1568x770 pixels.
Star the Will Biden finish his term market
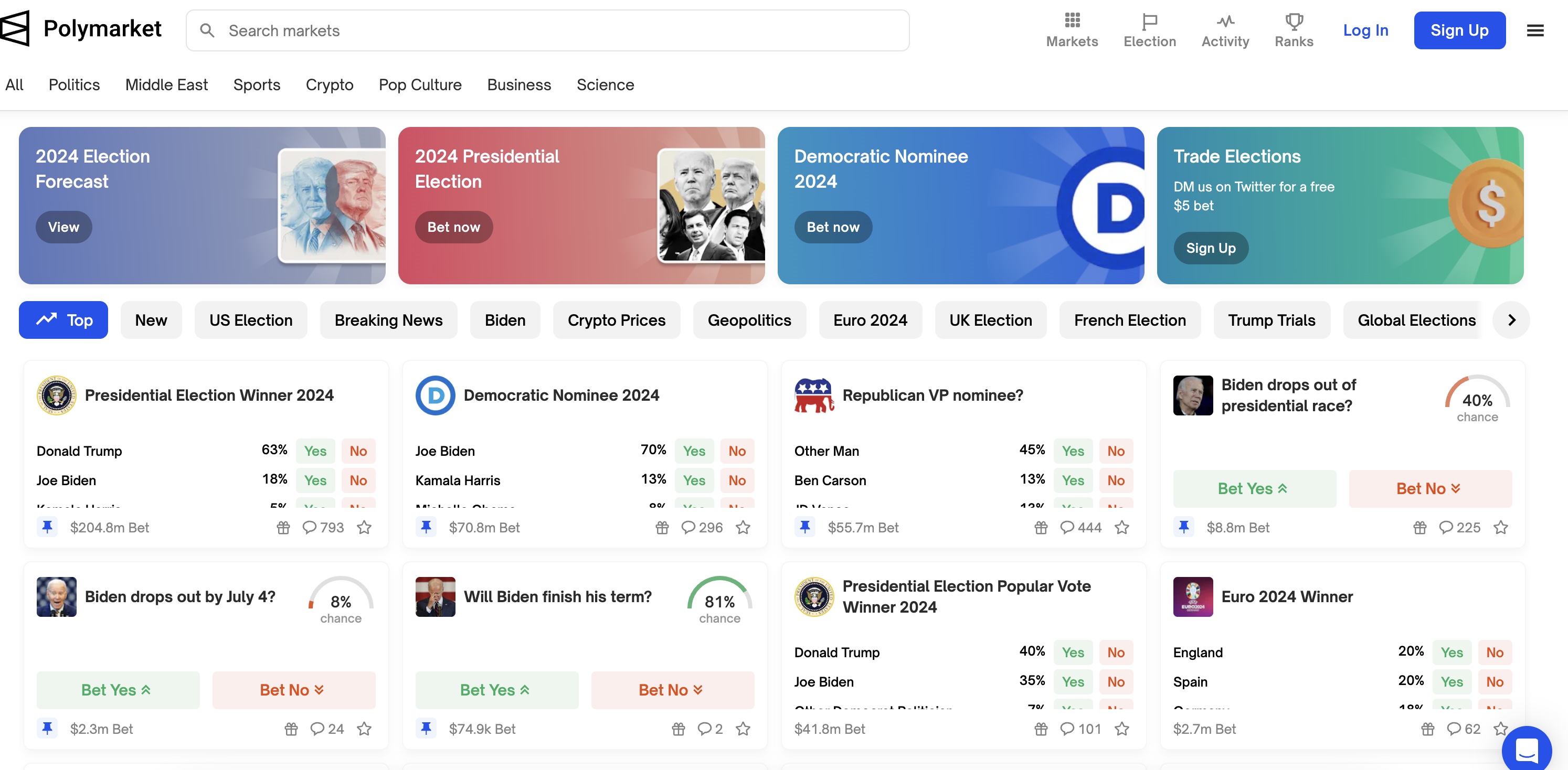(743, 729)
